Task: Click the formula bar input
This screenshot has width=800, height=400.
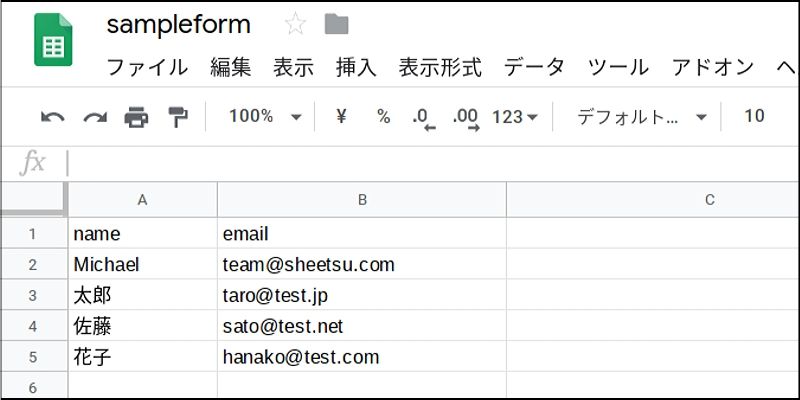Action: pos(433,163)
